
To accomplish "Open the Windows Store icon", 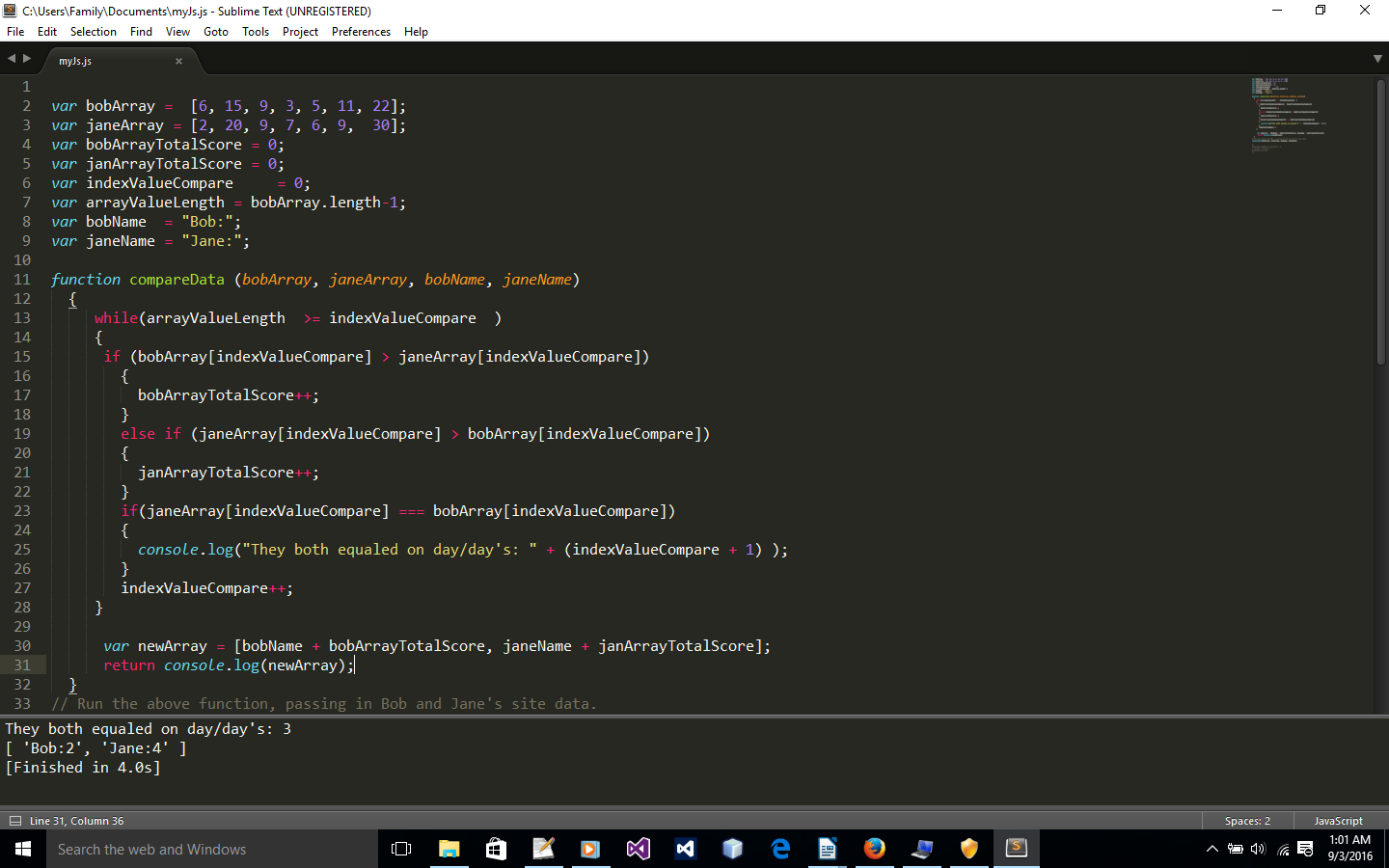I will (495, 849).
